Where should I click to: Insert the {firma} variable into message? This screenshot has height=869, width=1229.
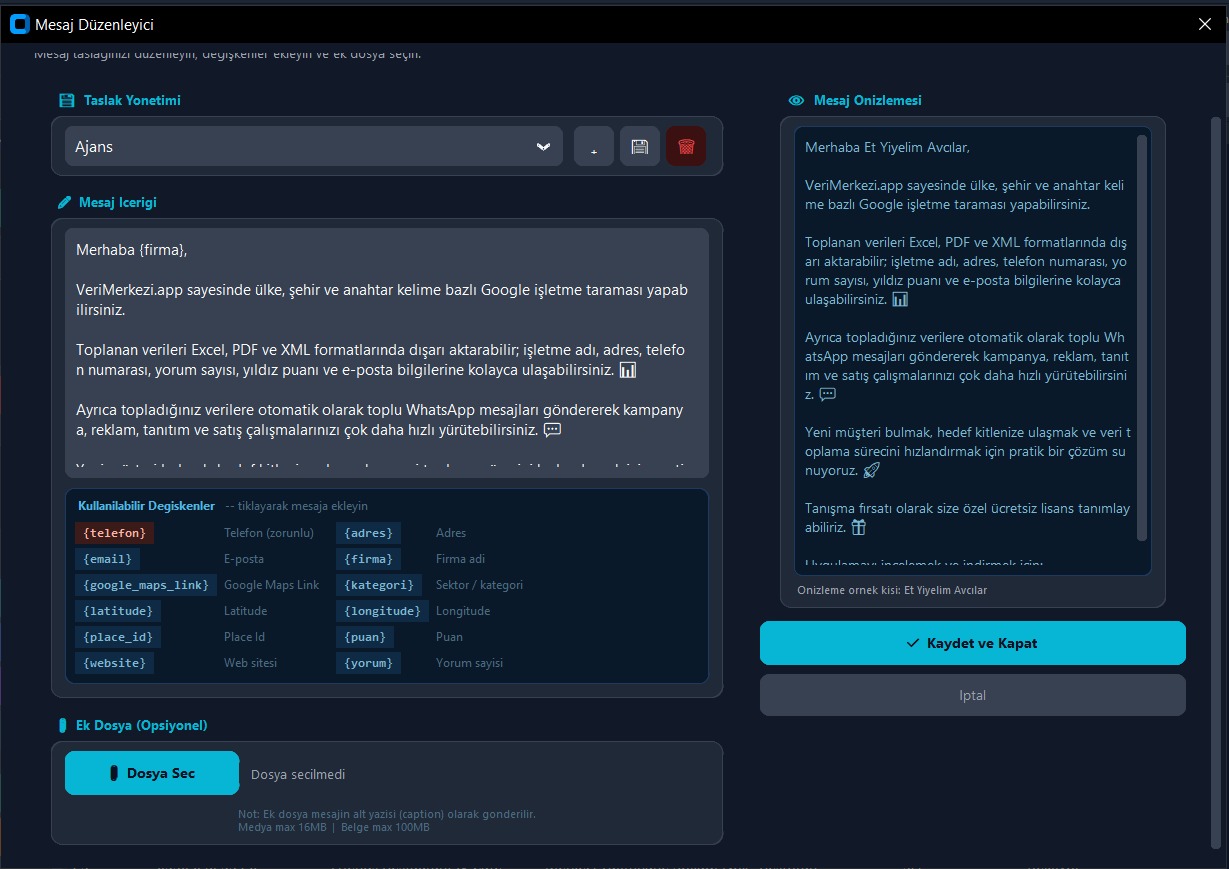pyautogui.click(x=368, y=559)
